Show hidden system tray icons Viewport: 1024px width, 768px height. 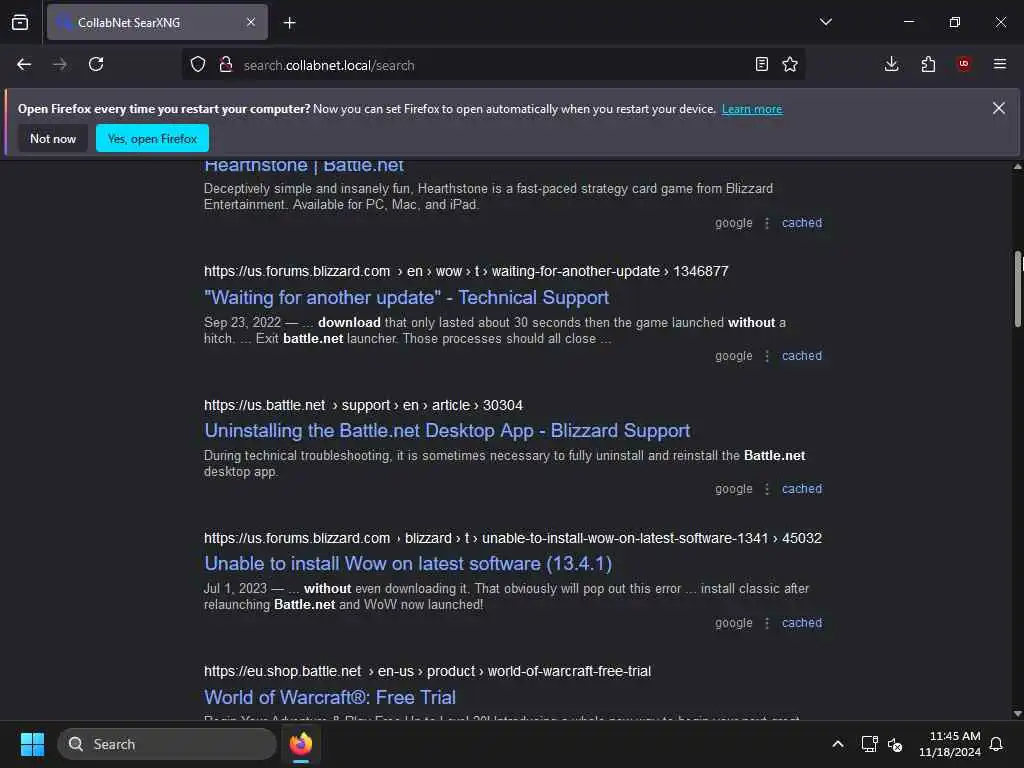[838, 744]
